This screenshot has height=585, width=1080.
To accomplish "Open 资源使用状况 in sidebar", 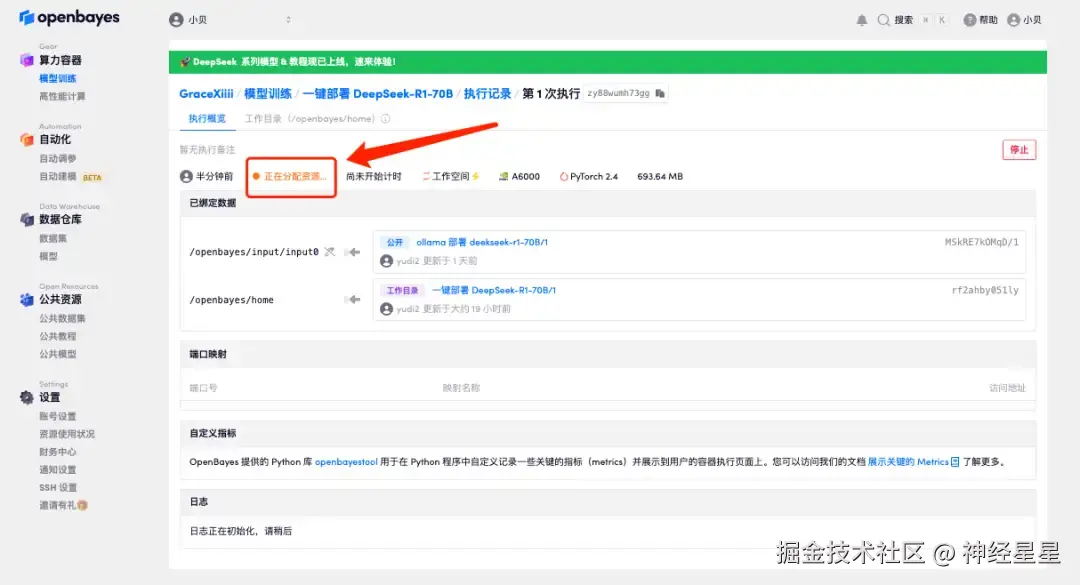I will point(67,434).
